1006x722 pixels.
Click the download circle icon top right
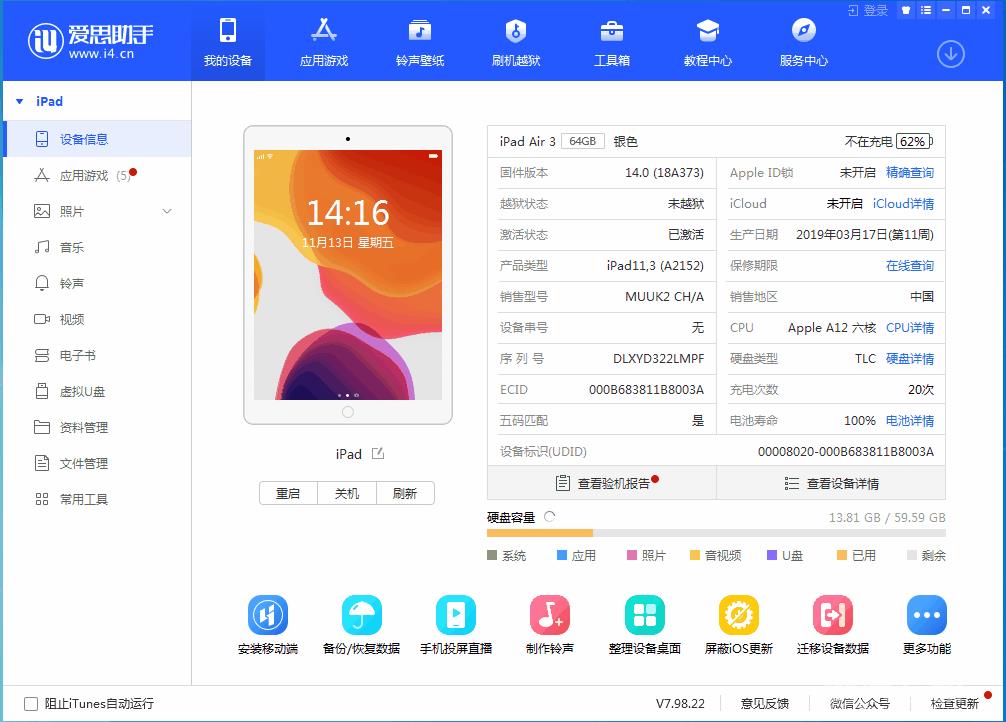(x=949, y=55)
